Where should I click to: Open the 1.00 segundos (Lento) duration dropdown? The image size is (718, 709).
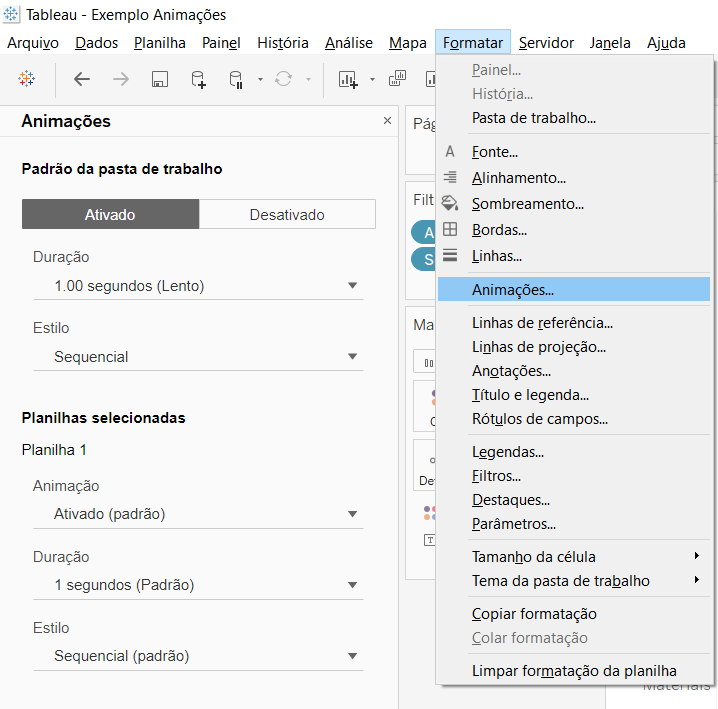198,286
